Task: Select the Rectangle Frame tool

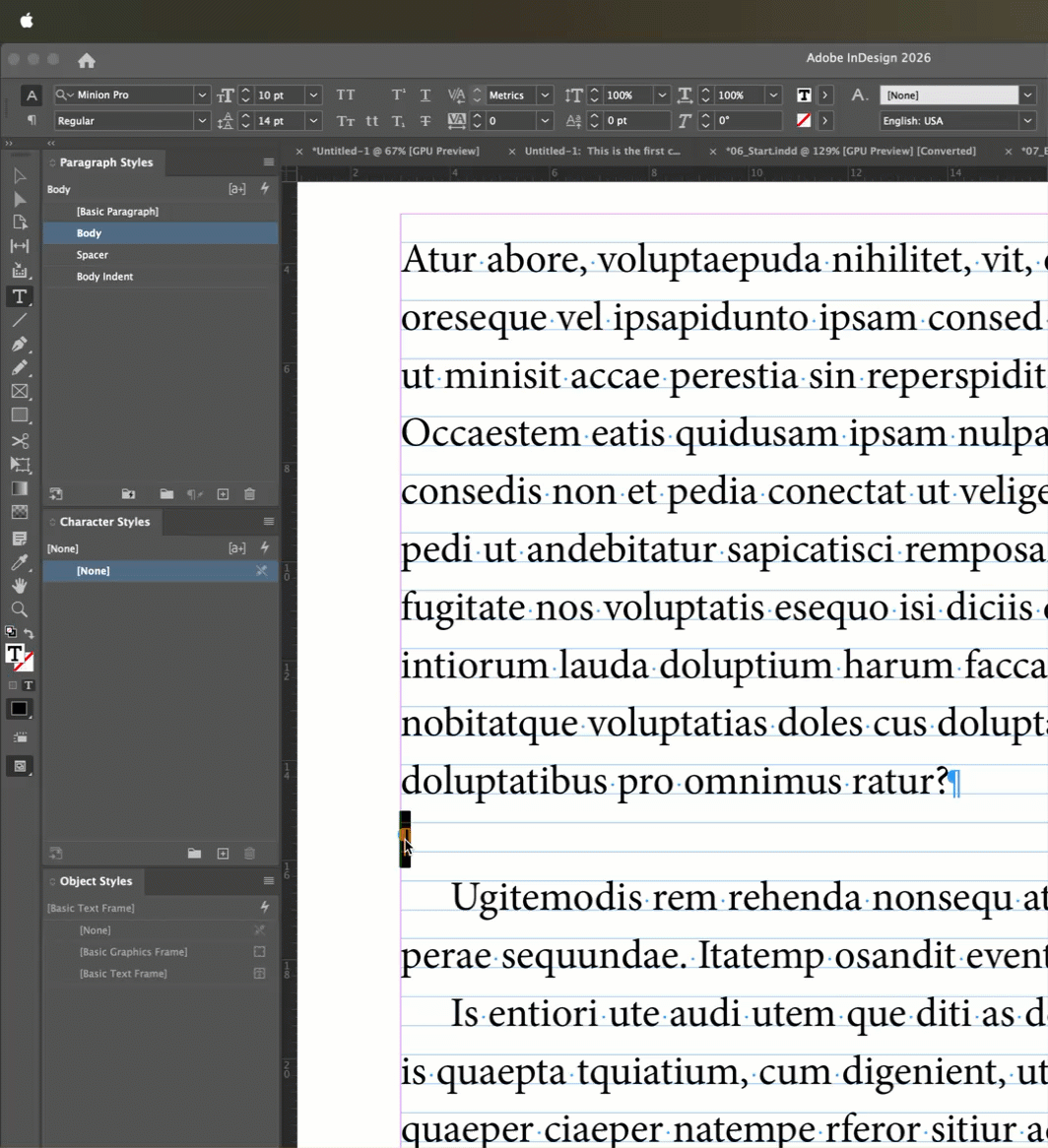Action: coord(20,392)
